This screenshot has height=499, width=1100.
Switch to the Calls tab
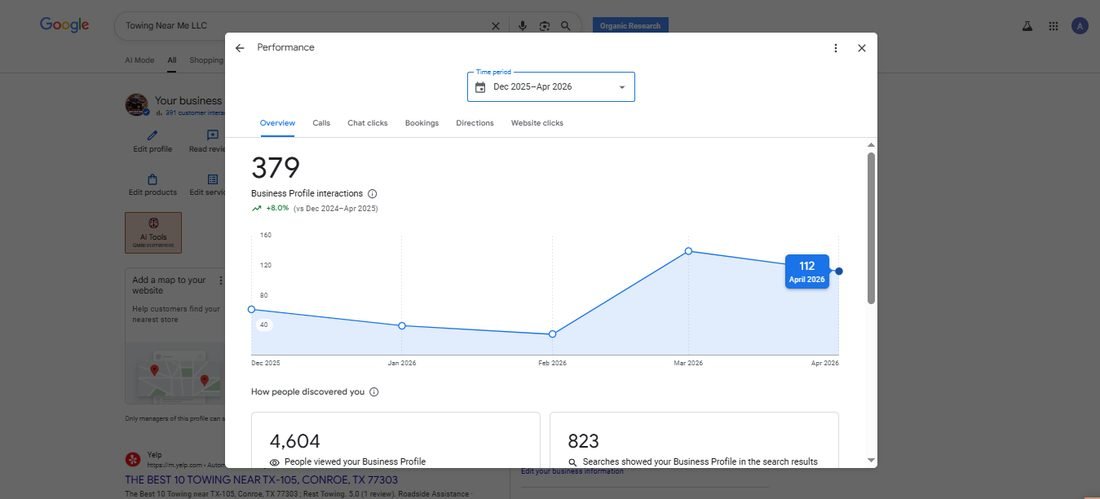[321, 123]
